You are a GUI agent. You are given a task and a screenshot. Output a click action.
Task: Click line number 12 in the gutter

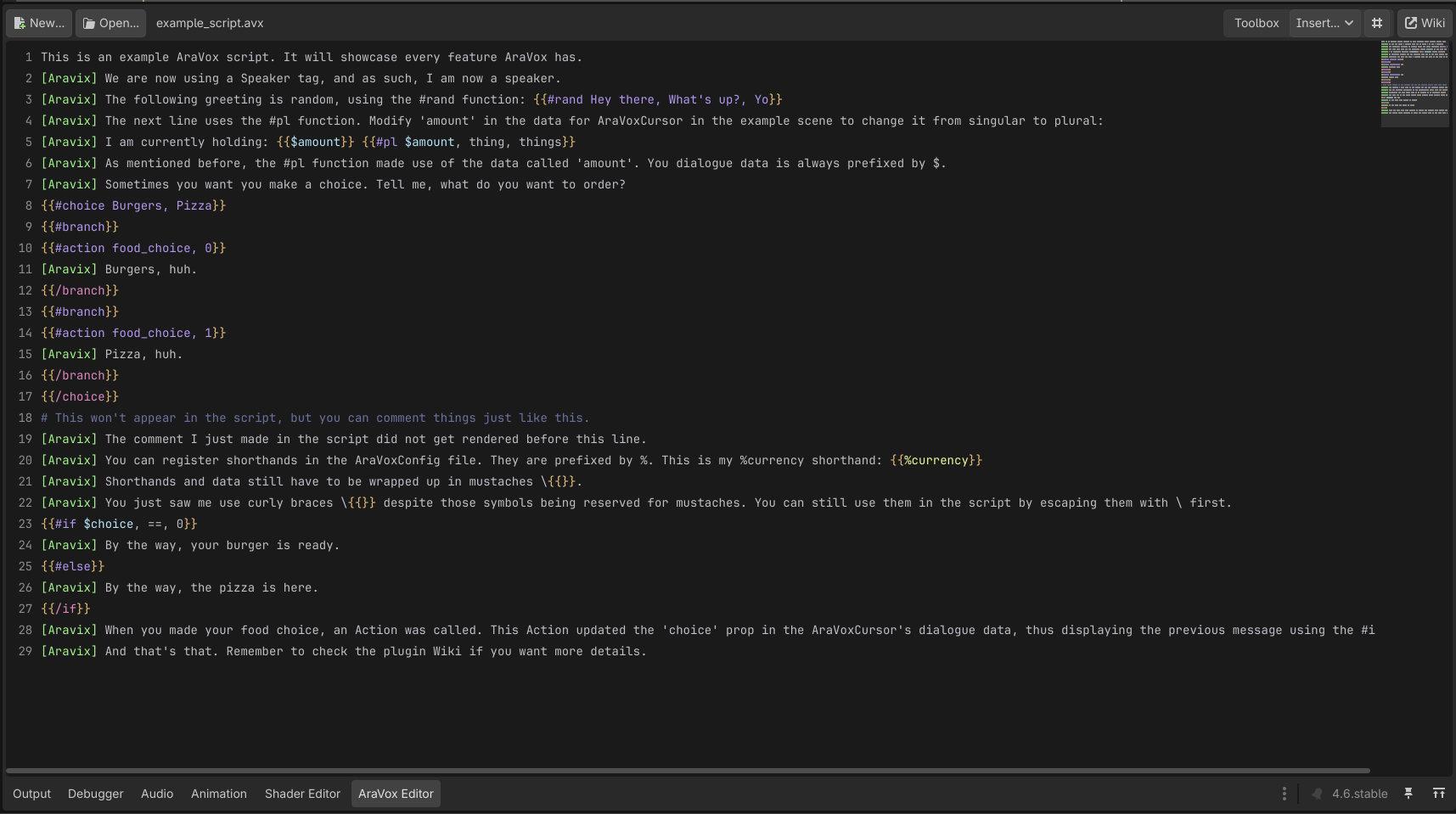point(25,290)
